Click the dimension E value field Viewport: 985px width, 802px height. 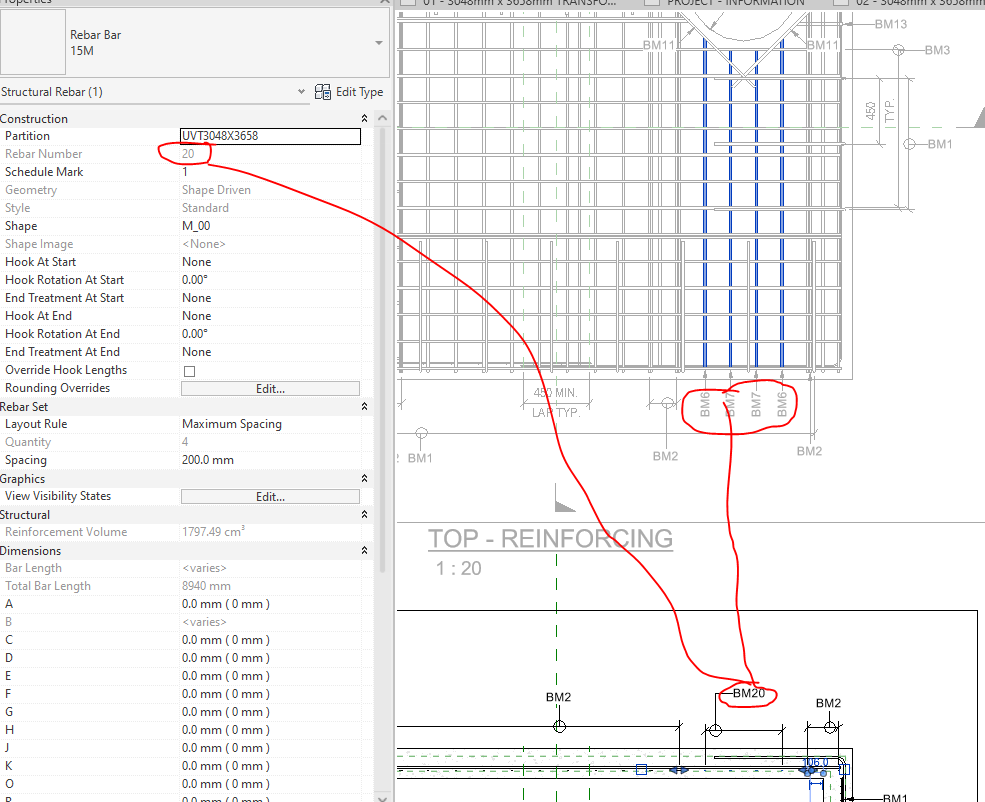270,676
